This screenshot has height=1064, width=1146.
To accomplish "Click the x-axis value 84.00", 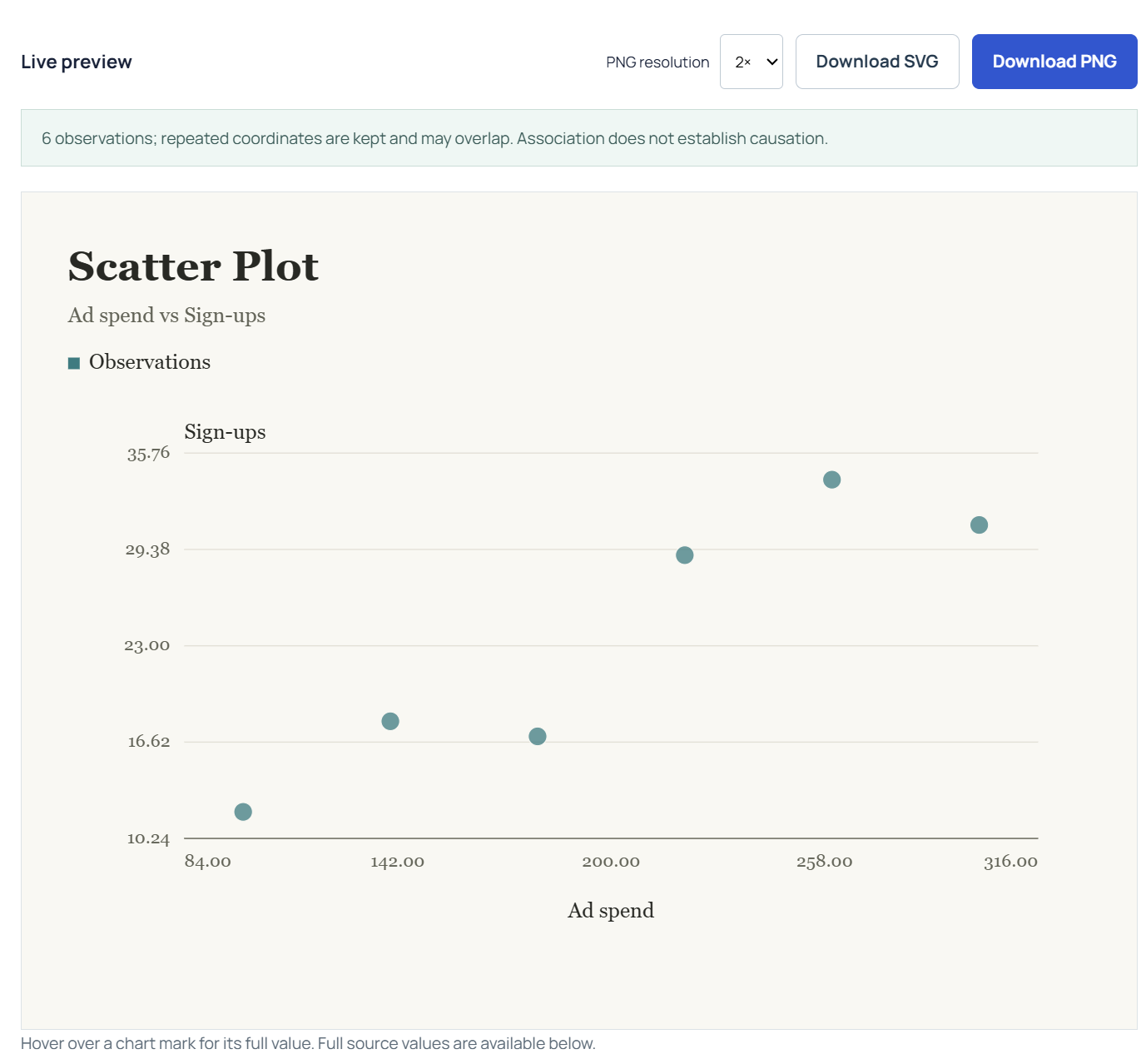I will tap(208, 862).
